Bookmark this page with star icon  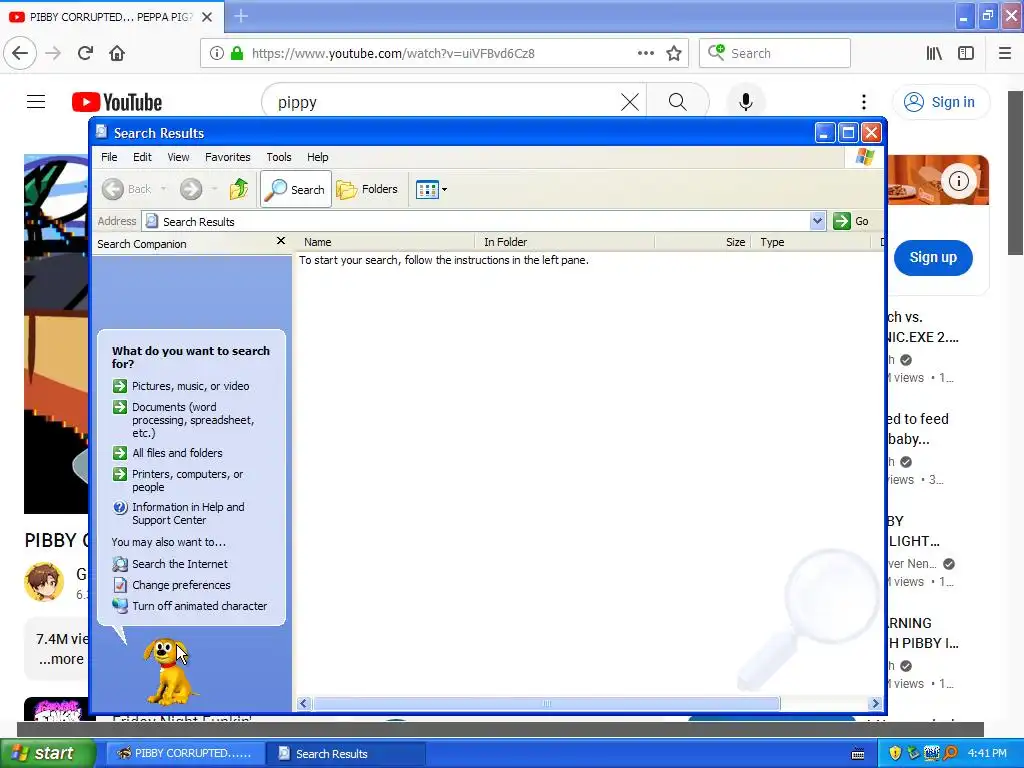coord(674,54)
